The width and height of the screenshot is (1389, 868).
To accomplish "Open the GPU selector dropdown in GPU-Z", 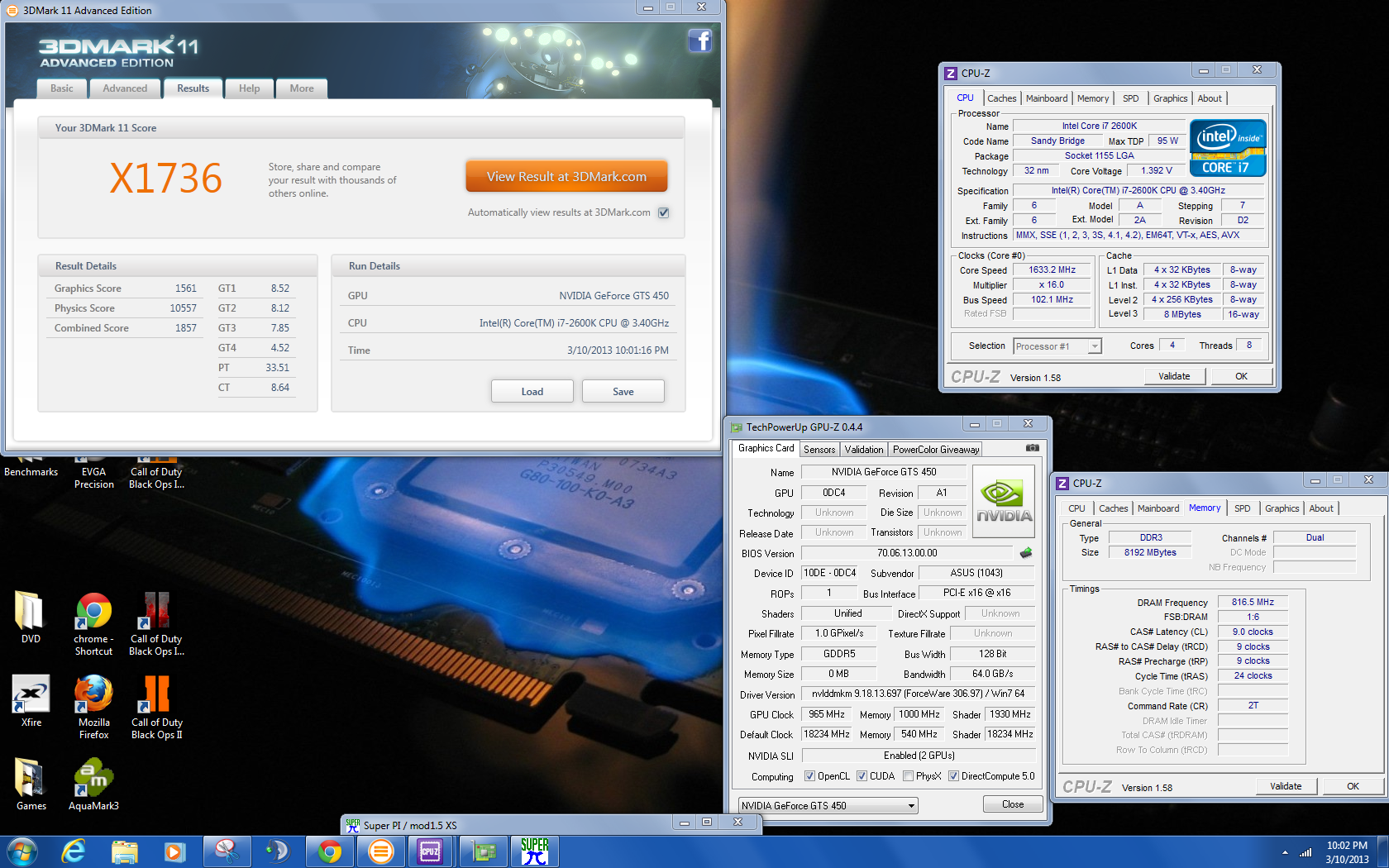I will (911, 806).
